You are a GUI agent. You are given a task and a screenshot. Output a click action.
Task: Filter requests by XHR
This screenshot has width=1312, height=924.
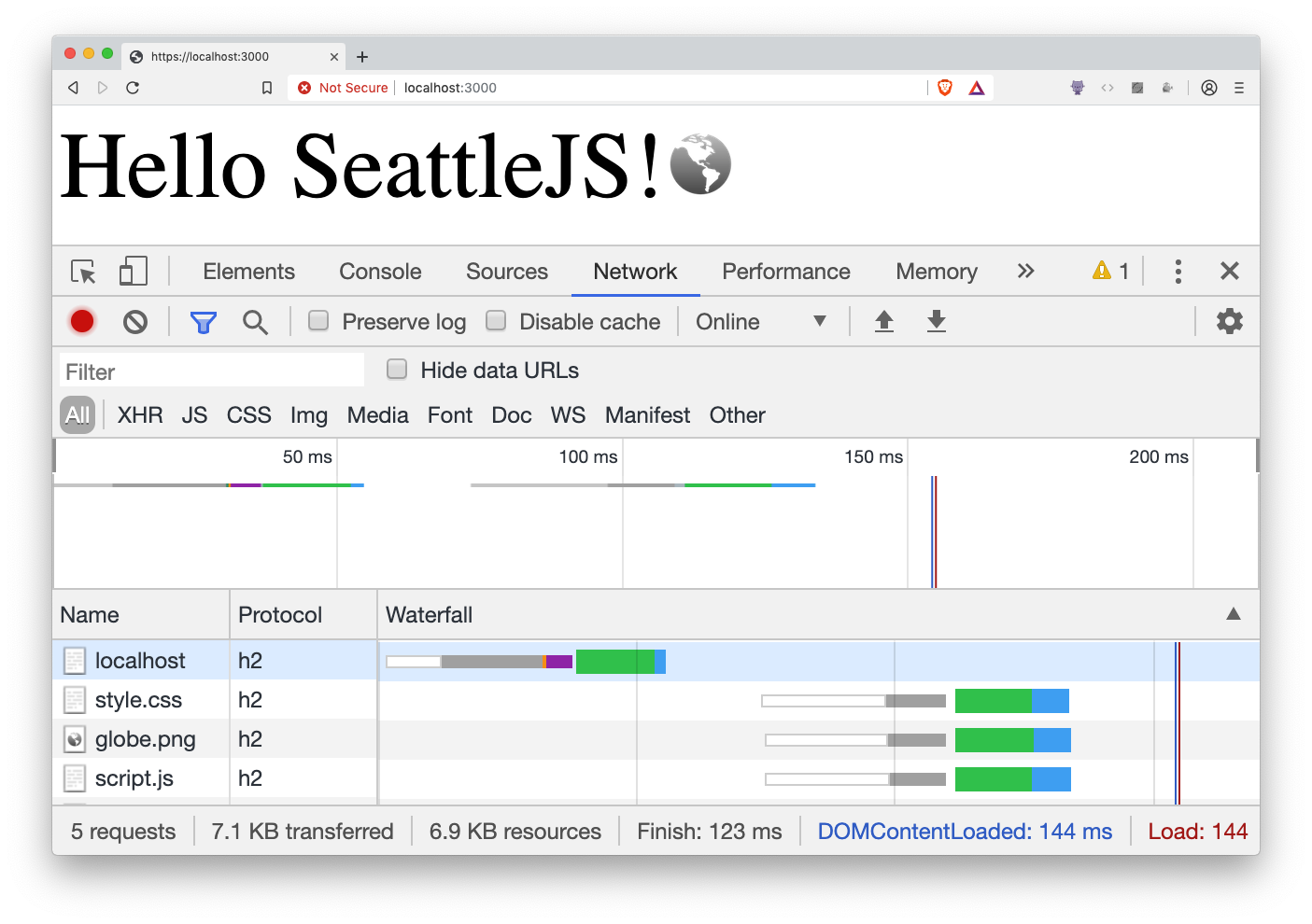coord(140,415)
